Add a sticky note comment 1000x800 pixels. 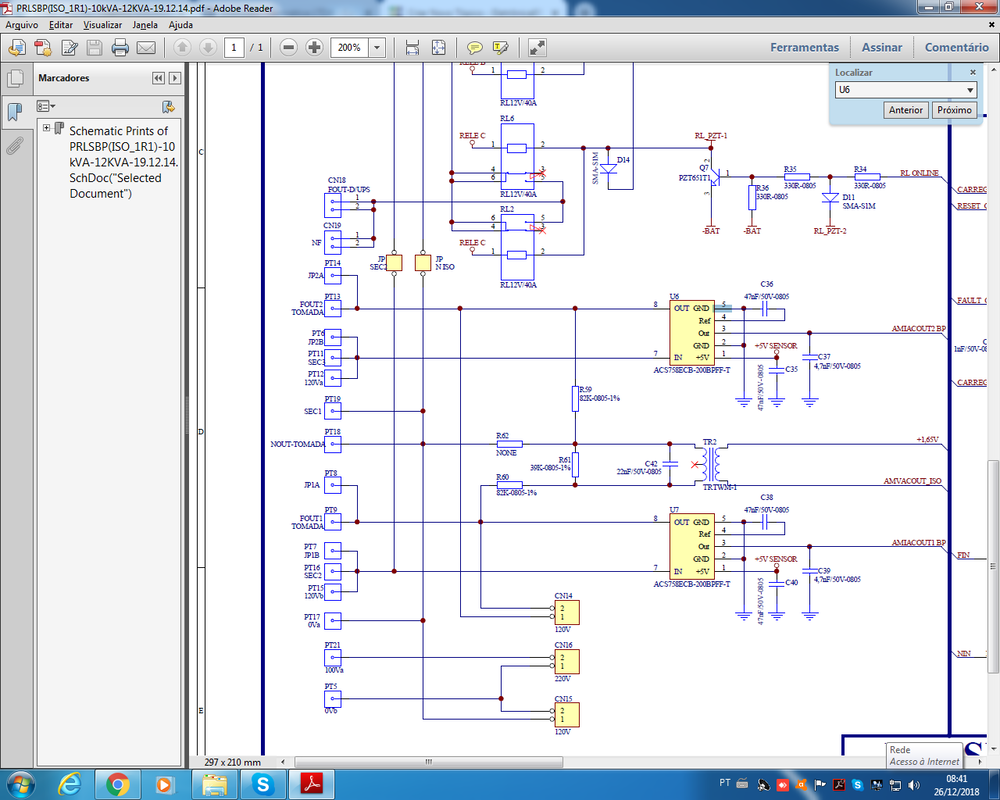coord(475,47)
